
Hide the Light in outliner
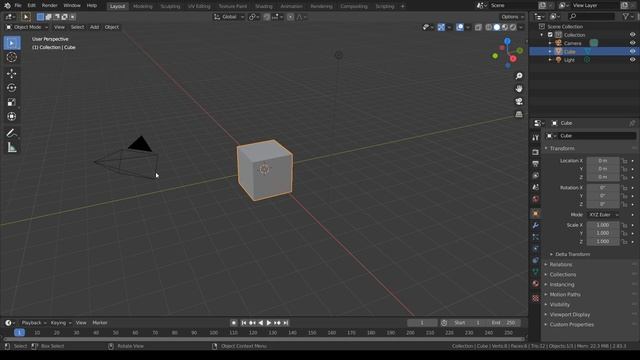point(632,60)
